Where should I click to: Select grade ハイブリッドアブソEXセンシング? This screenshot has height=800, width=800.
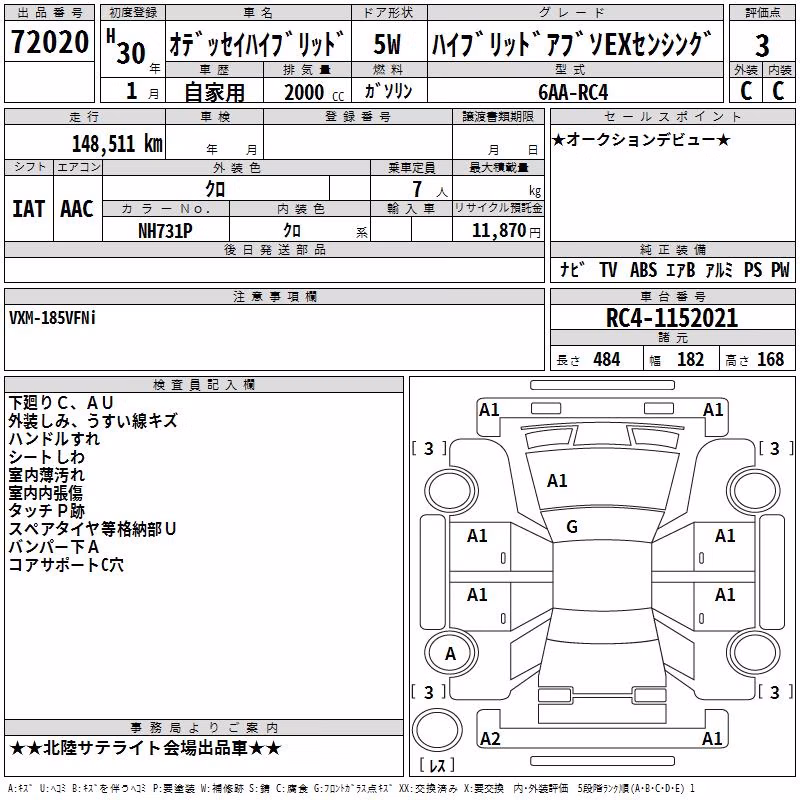click(x=572, y=44)
